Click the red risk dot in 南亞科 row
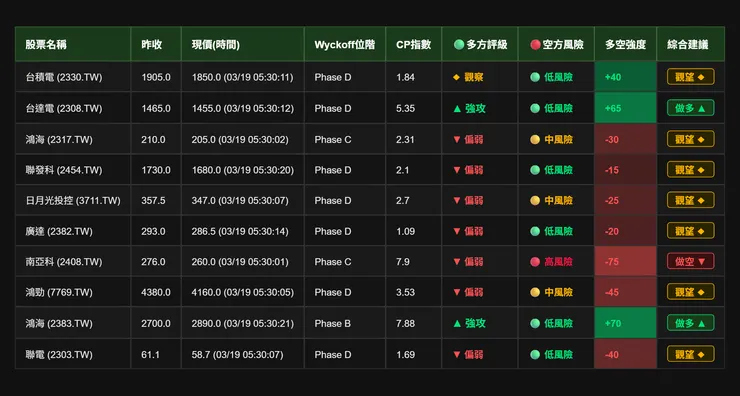 (535, 261)
